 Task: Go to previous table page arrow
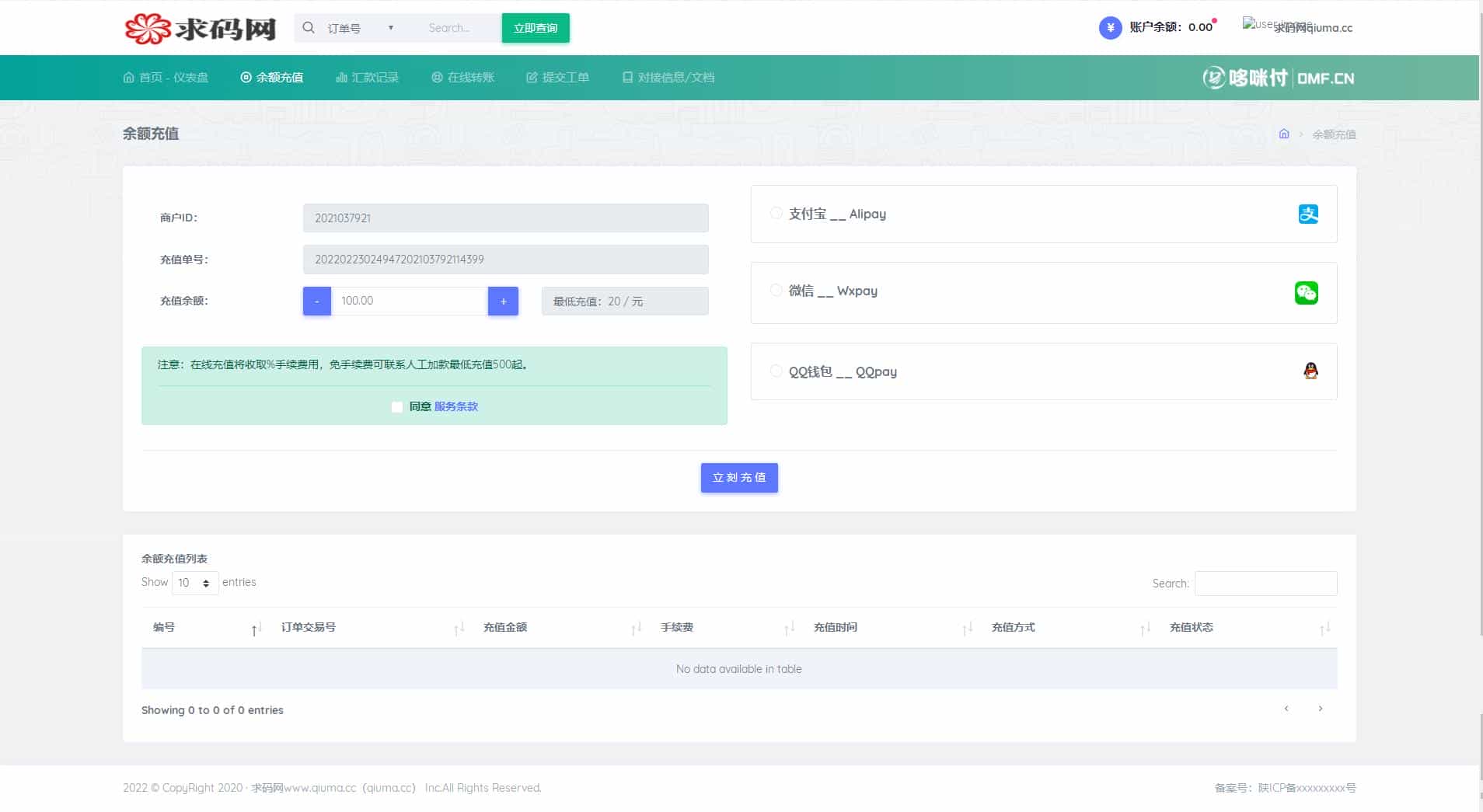coord(1286,709)
